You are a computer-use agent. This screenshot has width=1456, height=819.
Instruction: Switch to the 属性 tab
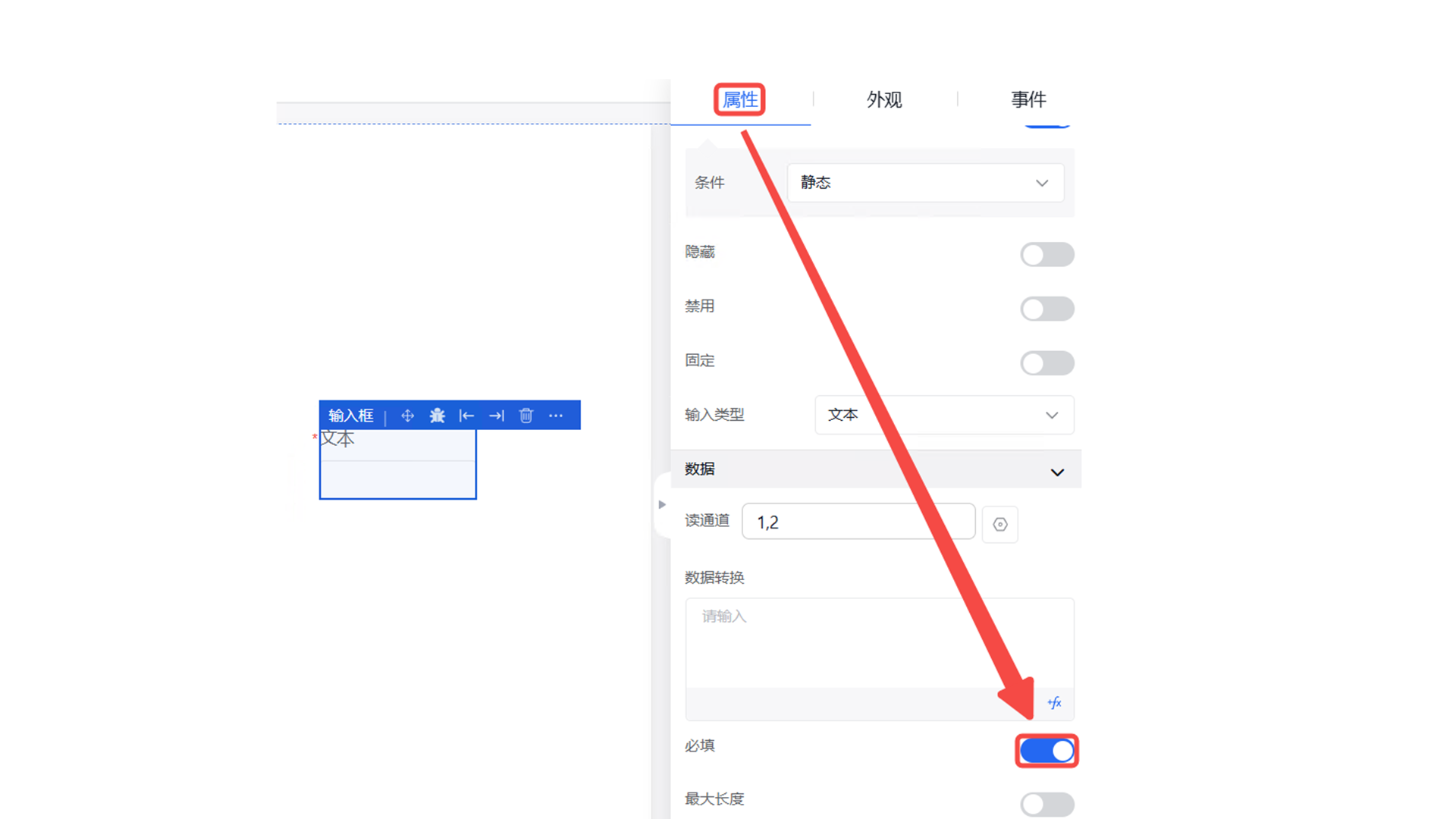[740, 99]
